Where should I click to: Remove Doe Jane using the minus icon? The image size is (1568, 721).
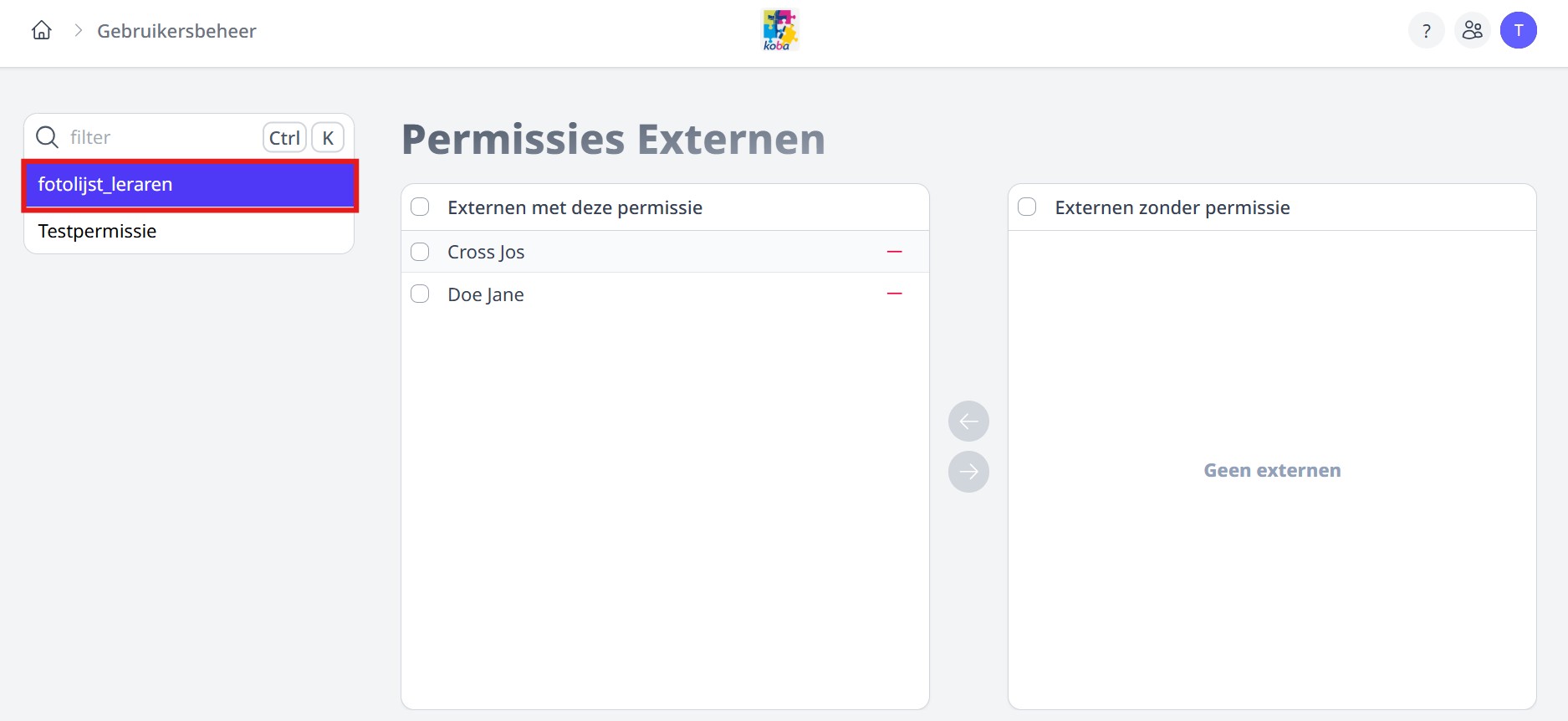[894, 294]
